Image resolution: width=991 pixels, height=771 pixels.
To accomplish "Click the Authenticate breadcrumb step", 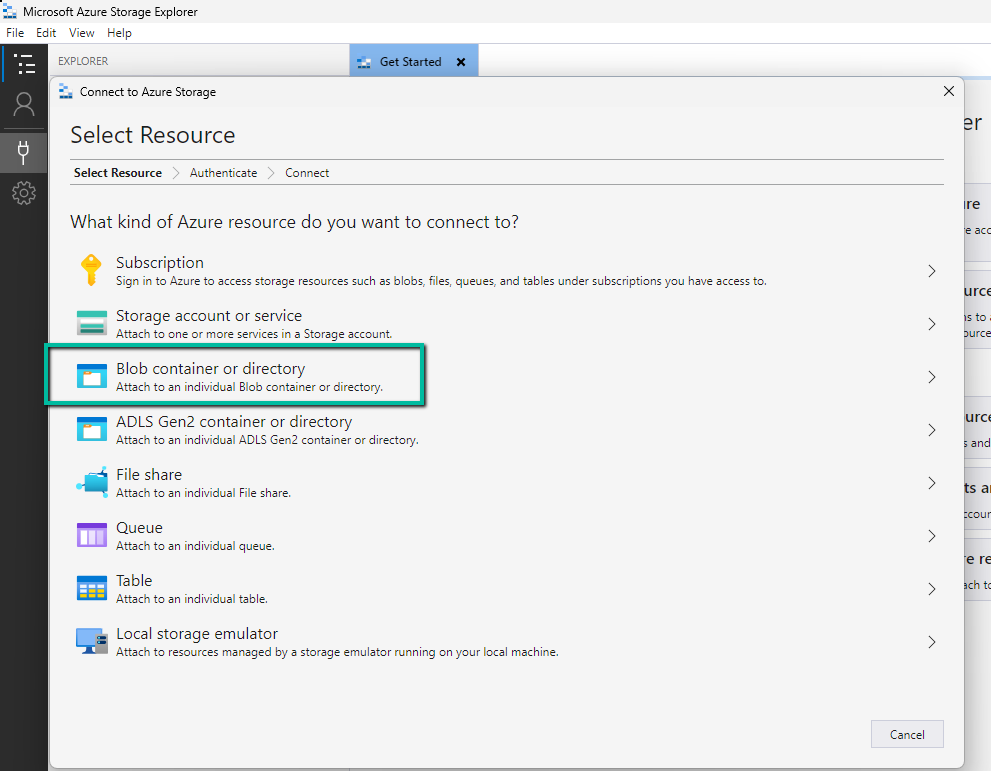I will click(x=224, y=173).
